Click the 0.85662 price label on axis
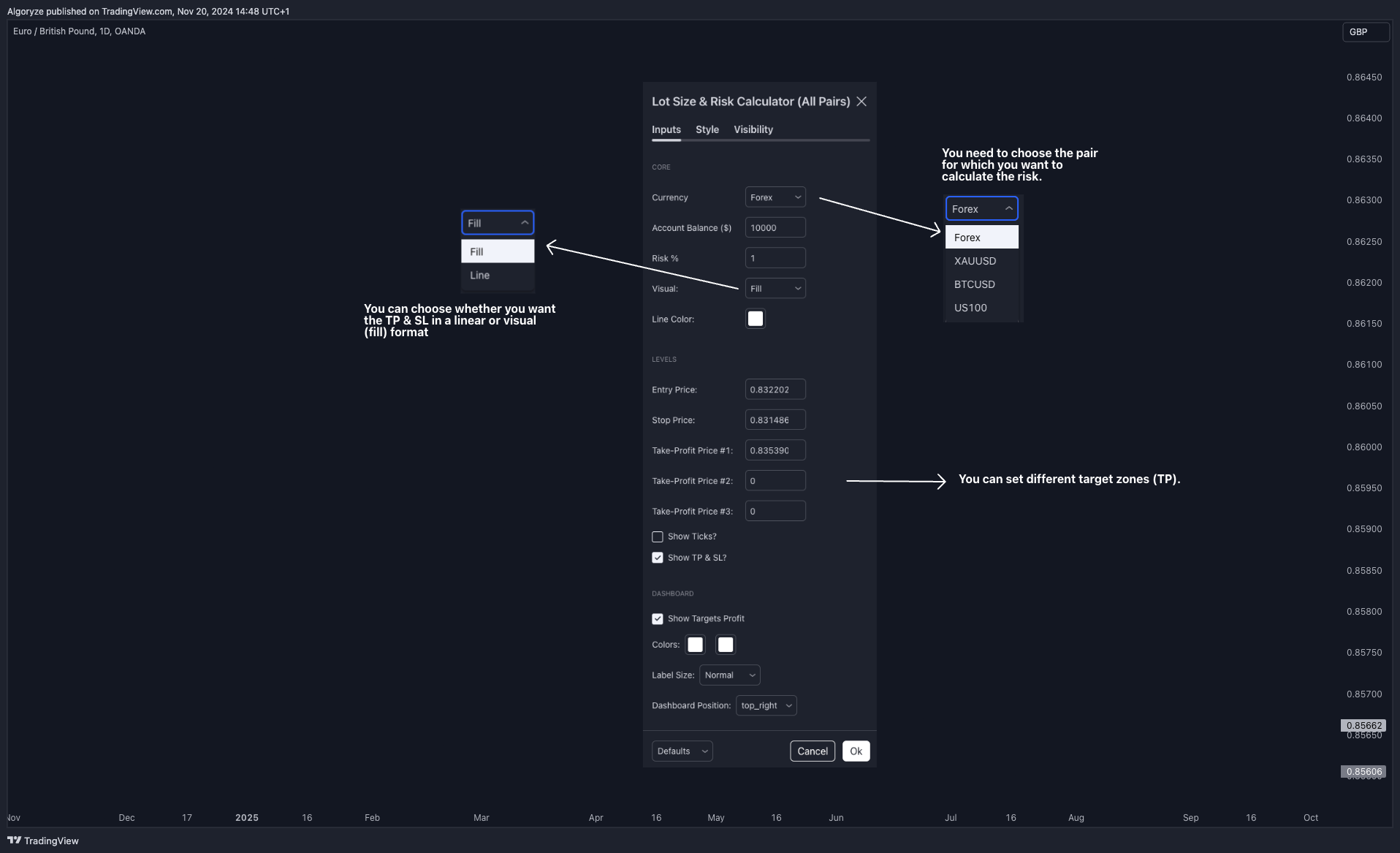Image resolution: width=1400 pixels, height=853 pixels. (1363, 726)
